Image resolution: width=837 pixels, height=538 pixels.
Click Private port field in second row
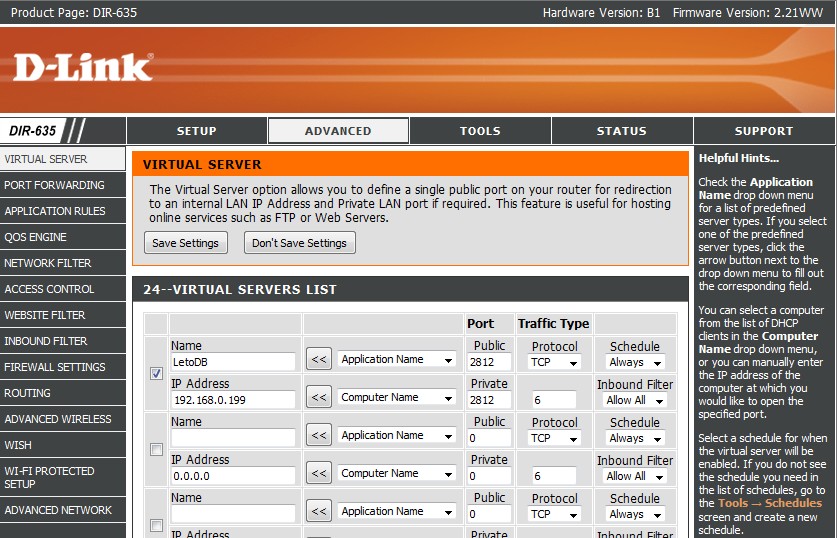click(x=489, y=476)
